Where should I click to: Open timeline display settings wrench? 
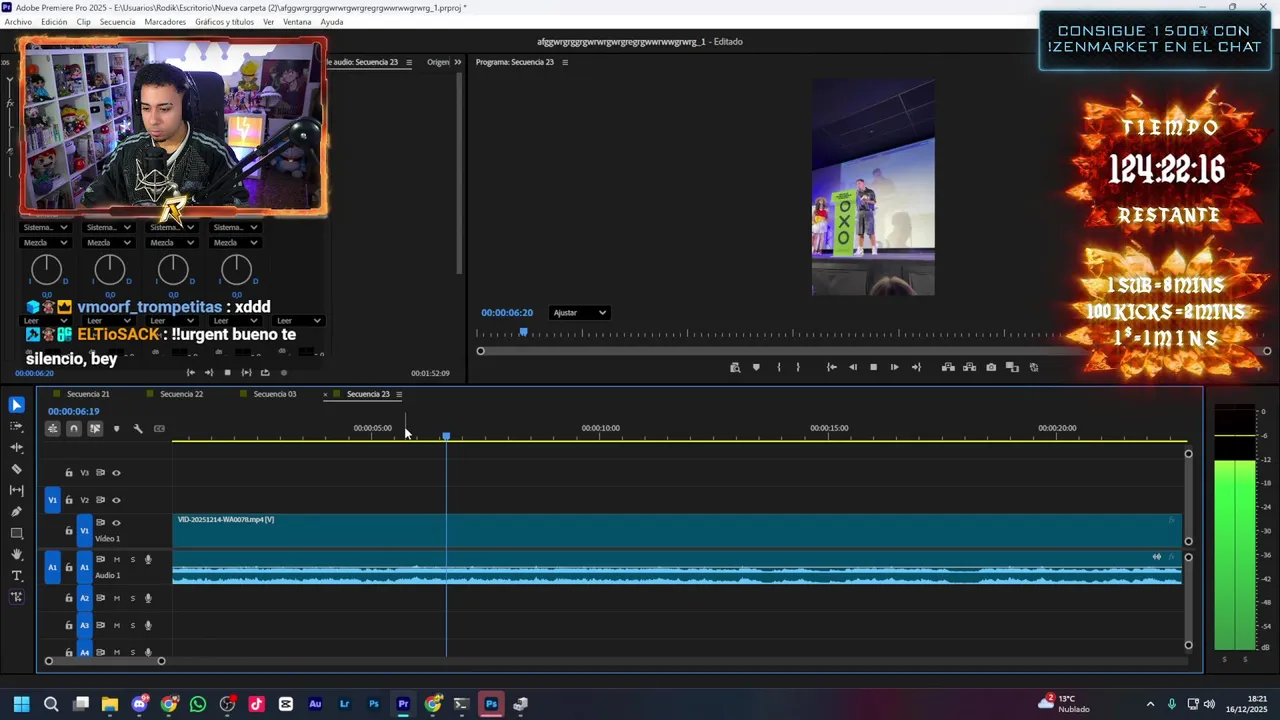pyautogui.click(x=138, y=429)
